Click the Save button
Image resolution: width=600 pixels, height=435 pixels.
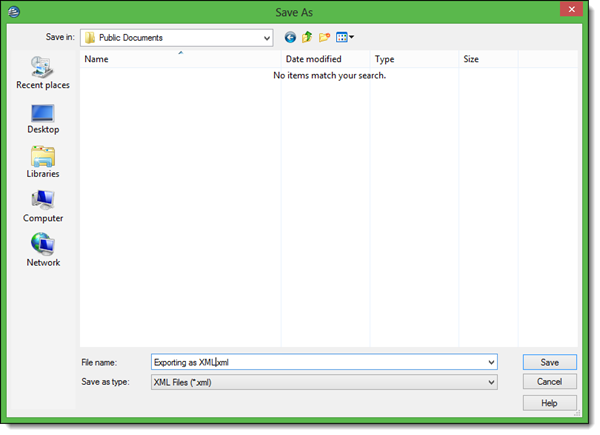click(549, 362)
